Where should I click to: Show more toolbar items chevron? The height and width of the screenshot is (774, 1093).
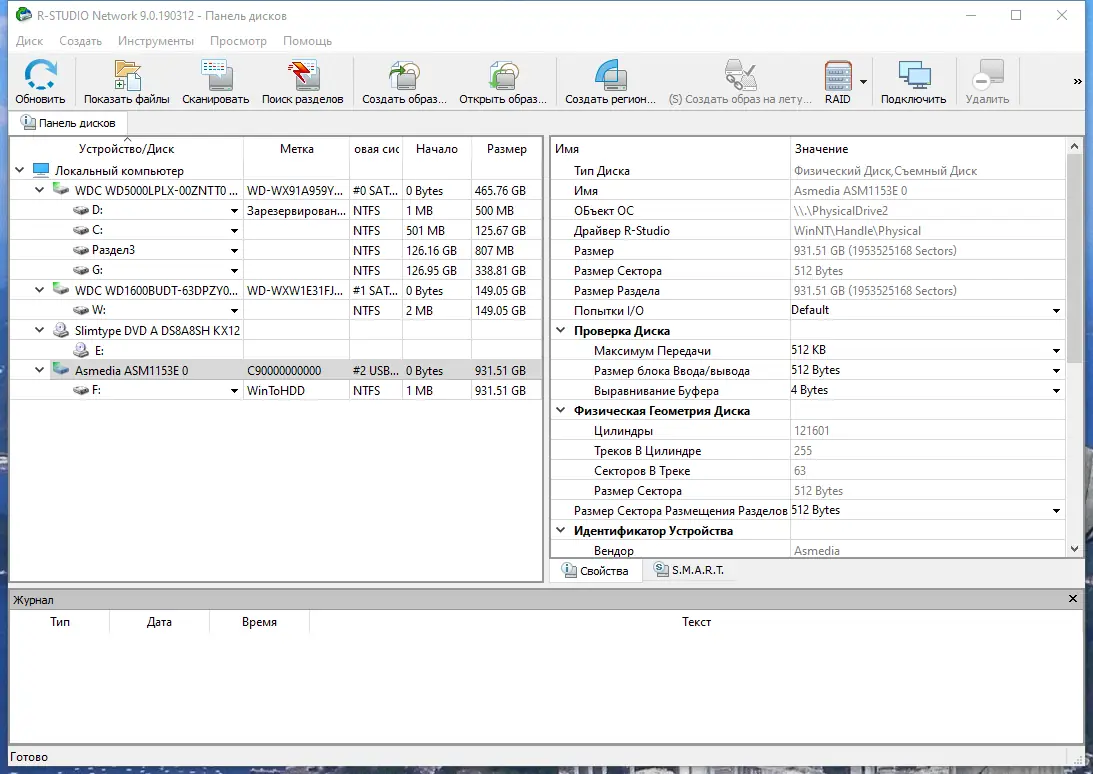(x=1078, y=82)
